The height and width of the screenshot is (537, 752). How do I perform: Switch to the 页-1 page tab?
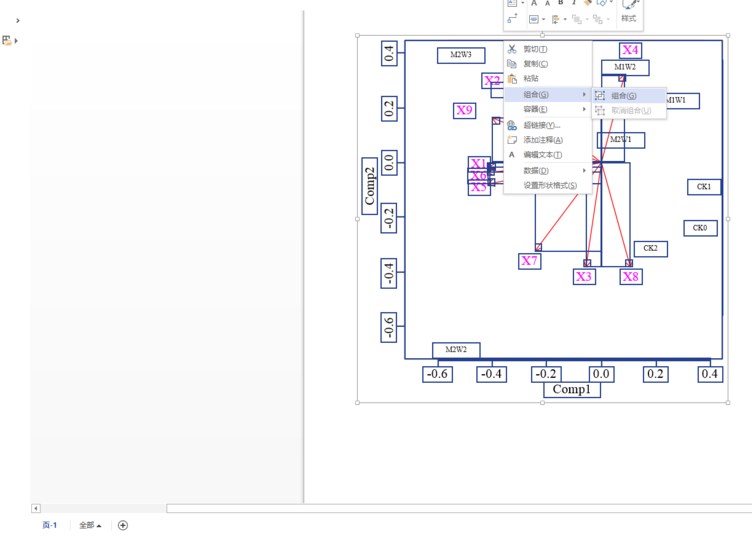[x=49, y=525]
